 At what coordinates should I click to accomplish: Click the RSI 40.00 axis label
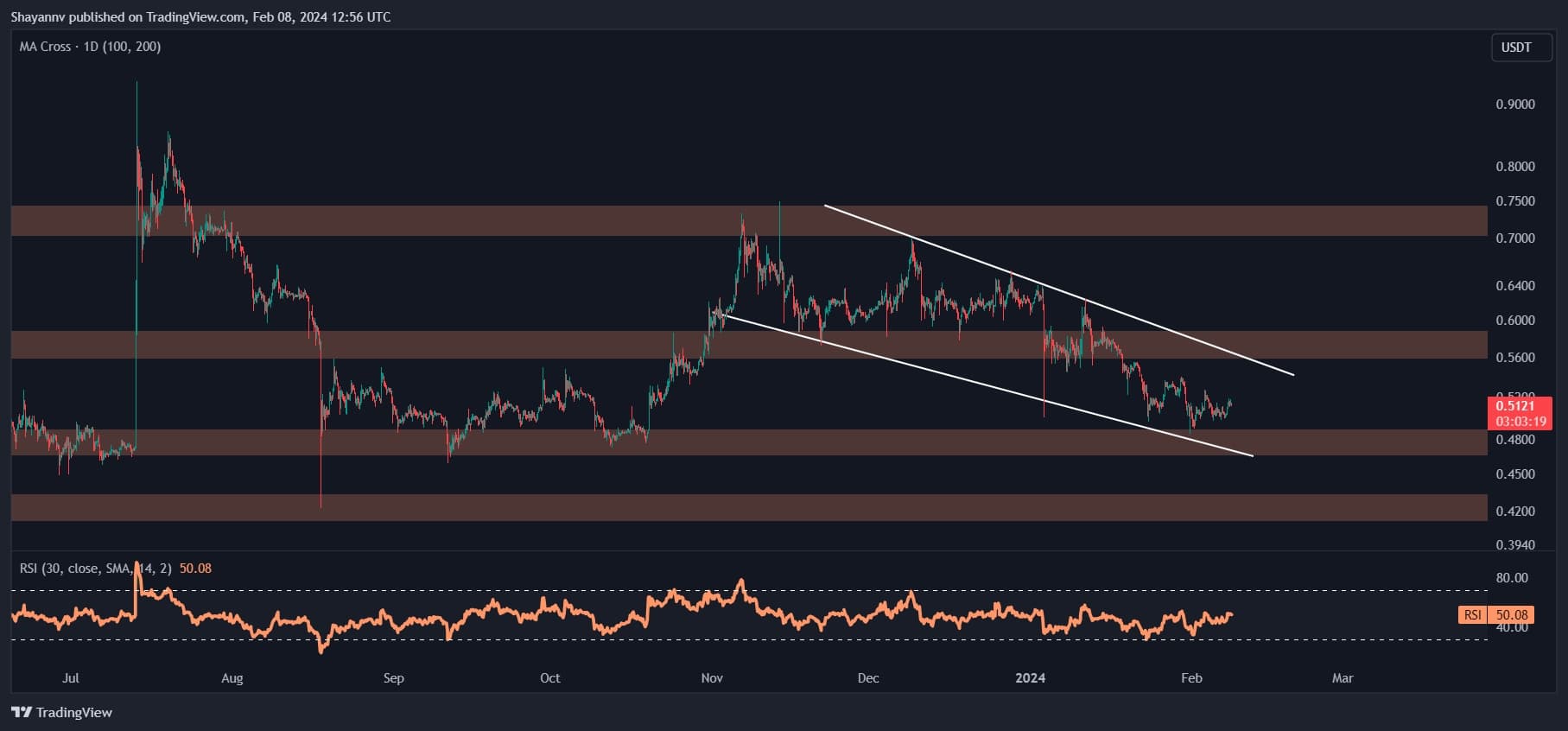1512,627
